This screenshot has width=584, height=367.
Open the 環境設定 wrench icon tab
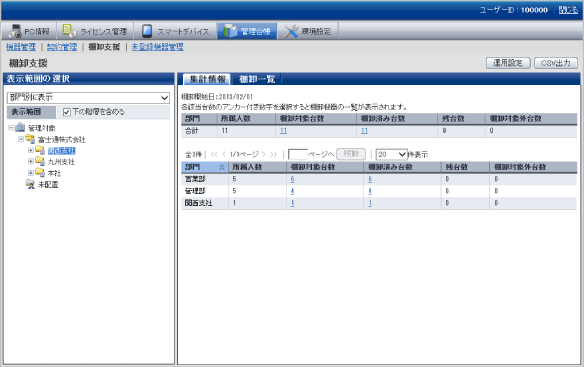[291, 31]
